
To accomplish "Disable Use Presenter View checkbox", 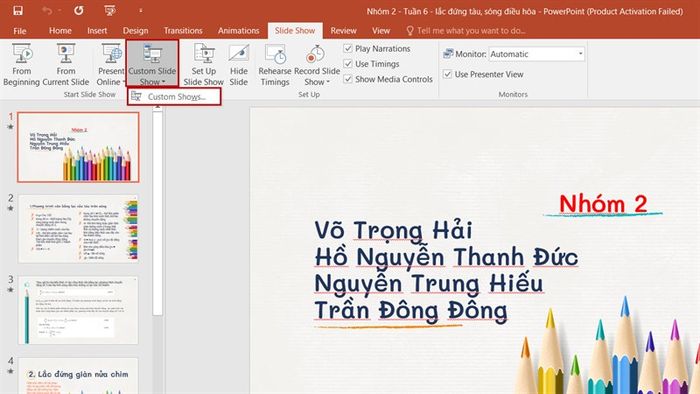I will [x=447, y=74].
